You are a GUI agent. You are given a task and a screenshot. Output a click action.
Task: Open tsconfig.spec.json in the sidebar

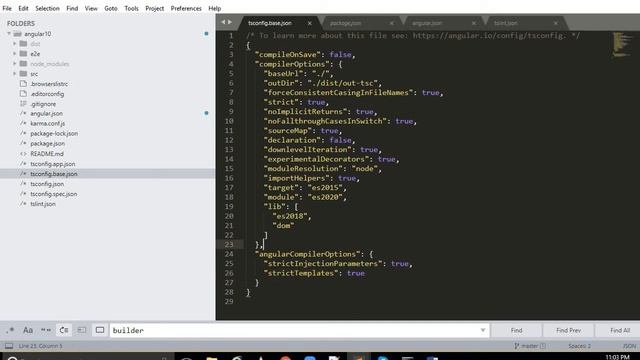[x=53, y=194]
